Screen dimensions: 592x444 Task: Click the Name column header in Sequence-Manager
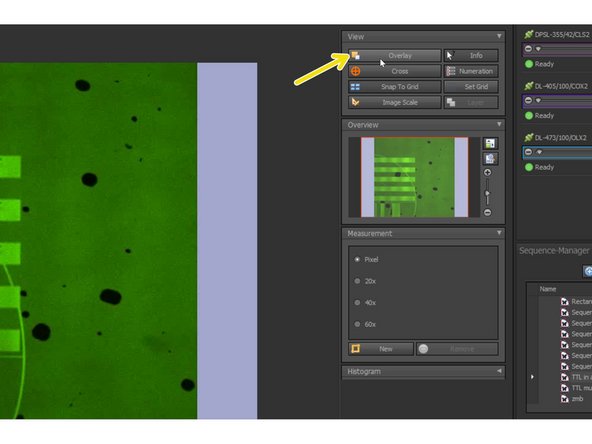[548, 289]
